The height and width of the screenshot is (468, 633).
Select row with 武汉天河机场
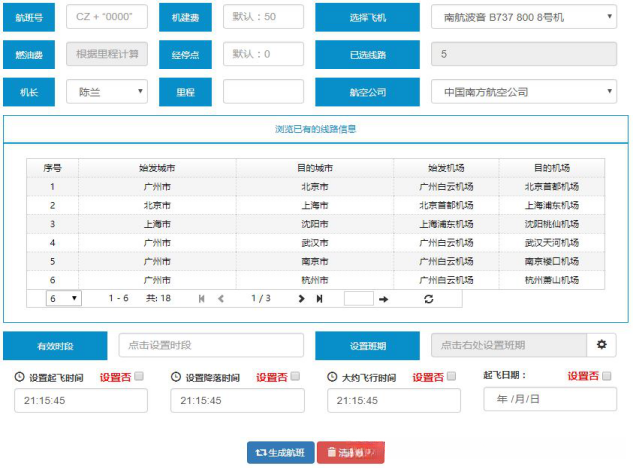click(316, 243)
